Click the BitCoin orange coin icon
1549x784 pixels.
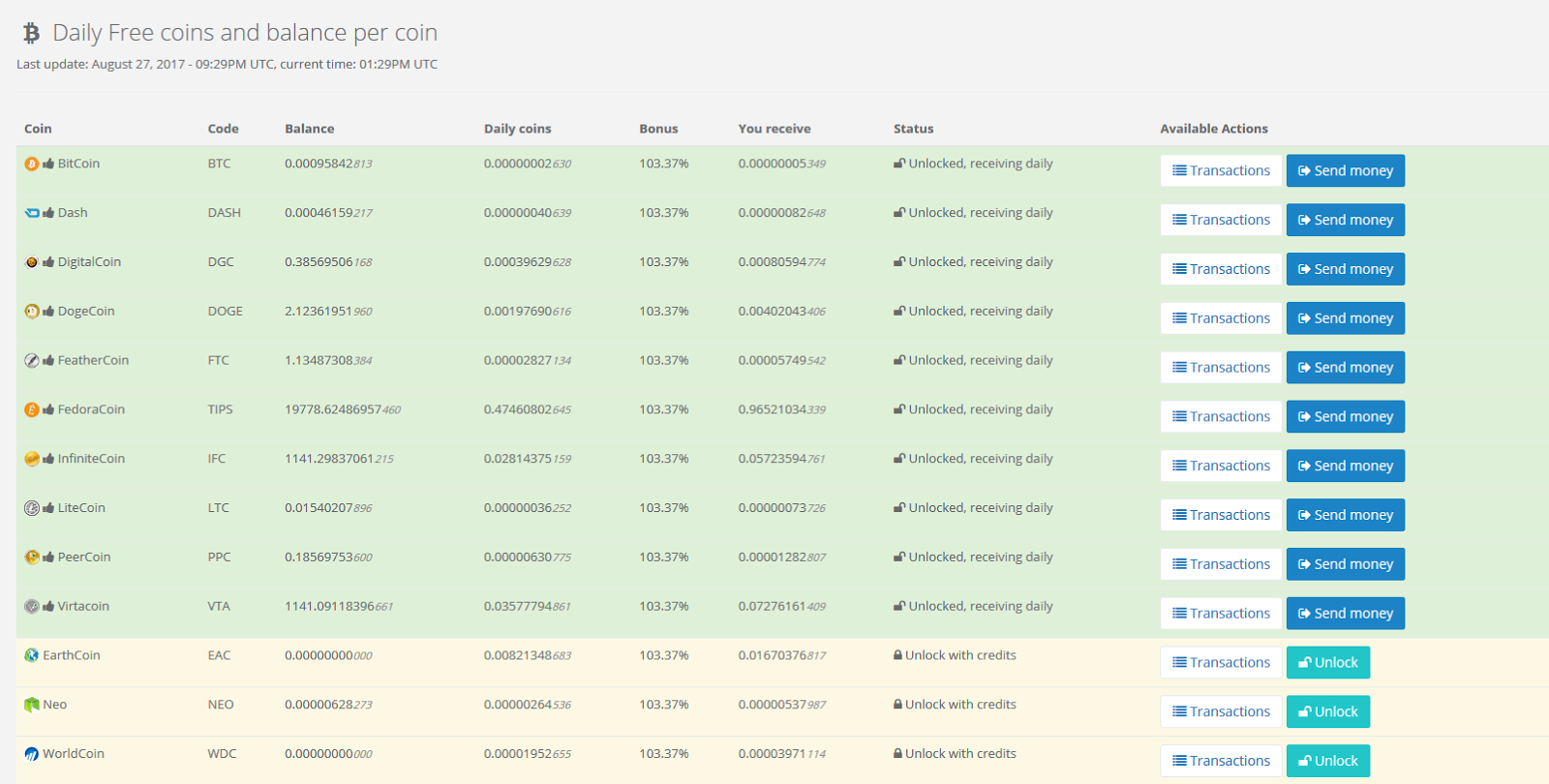32,164
